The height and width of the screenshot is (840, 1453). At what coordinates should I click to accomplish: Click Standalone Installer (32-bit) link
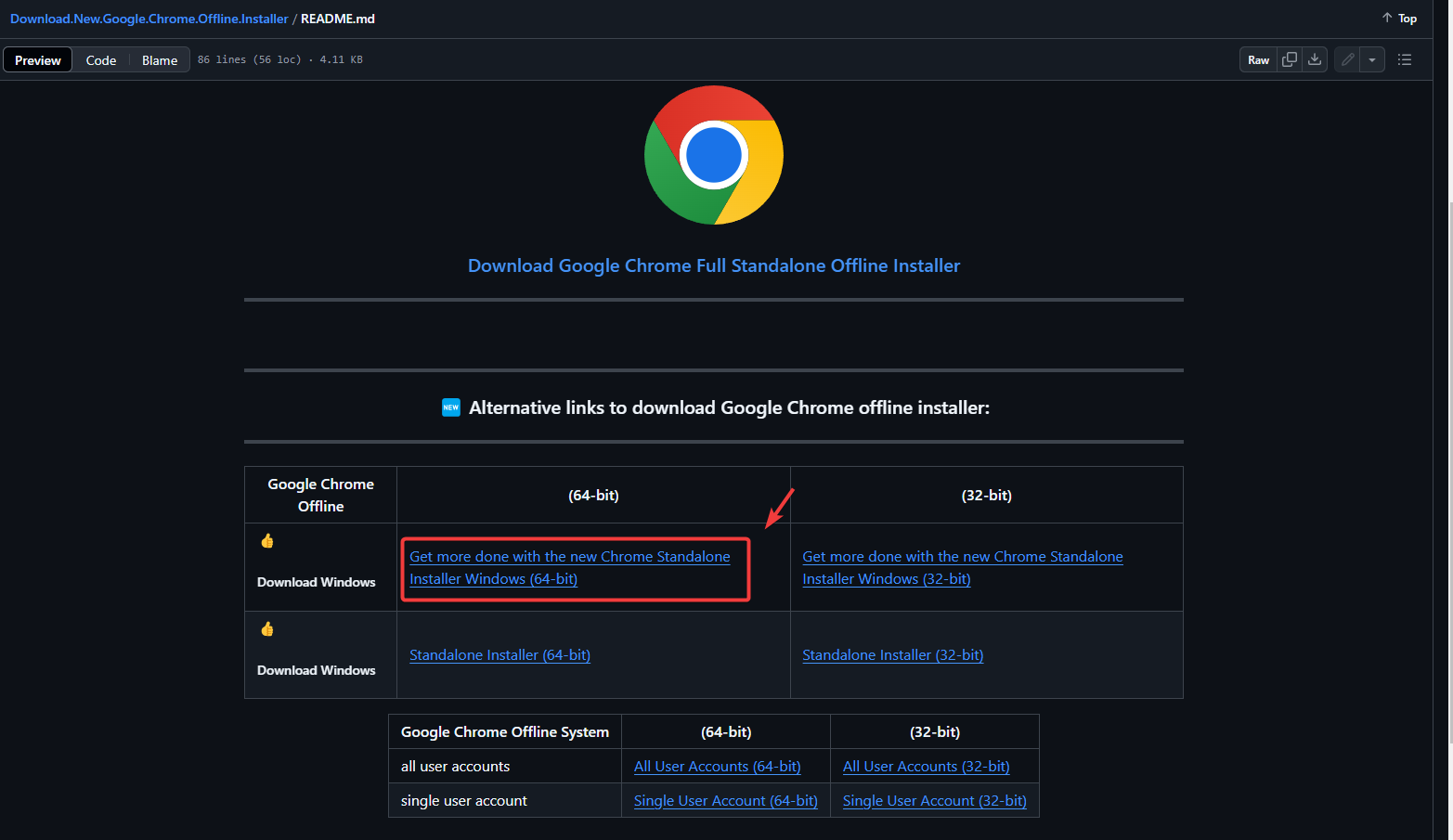pyautogui.click(x=892, y=655)
